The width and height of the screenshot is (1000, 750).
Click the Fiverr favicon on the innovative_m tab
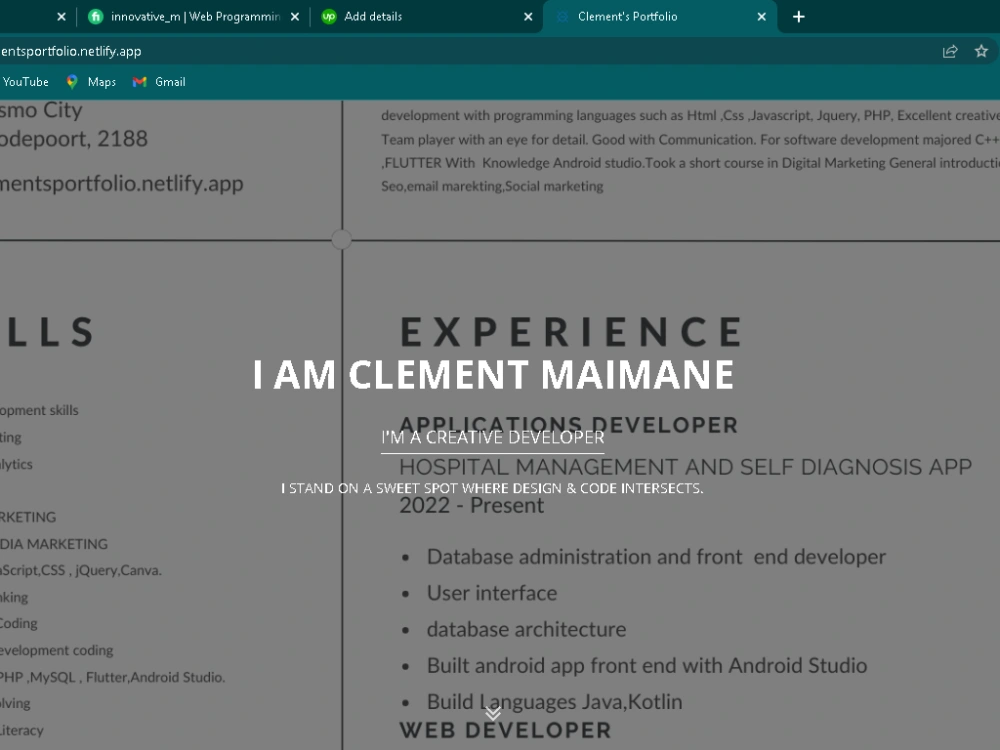coord(96,17)
